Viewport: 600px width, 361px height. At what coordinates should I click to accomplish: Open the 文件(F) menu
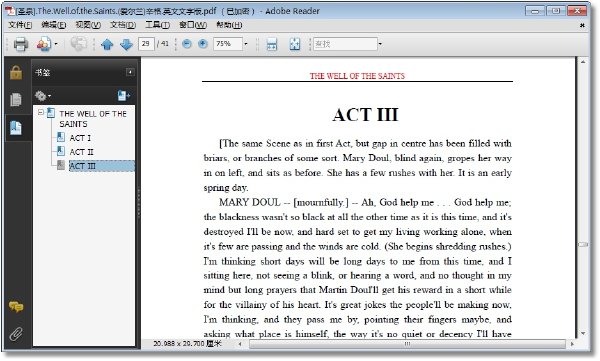point(20,25)
